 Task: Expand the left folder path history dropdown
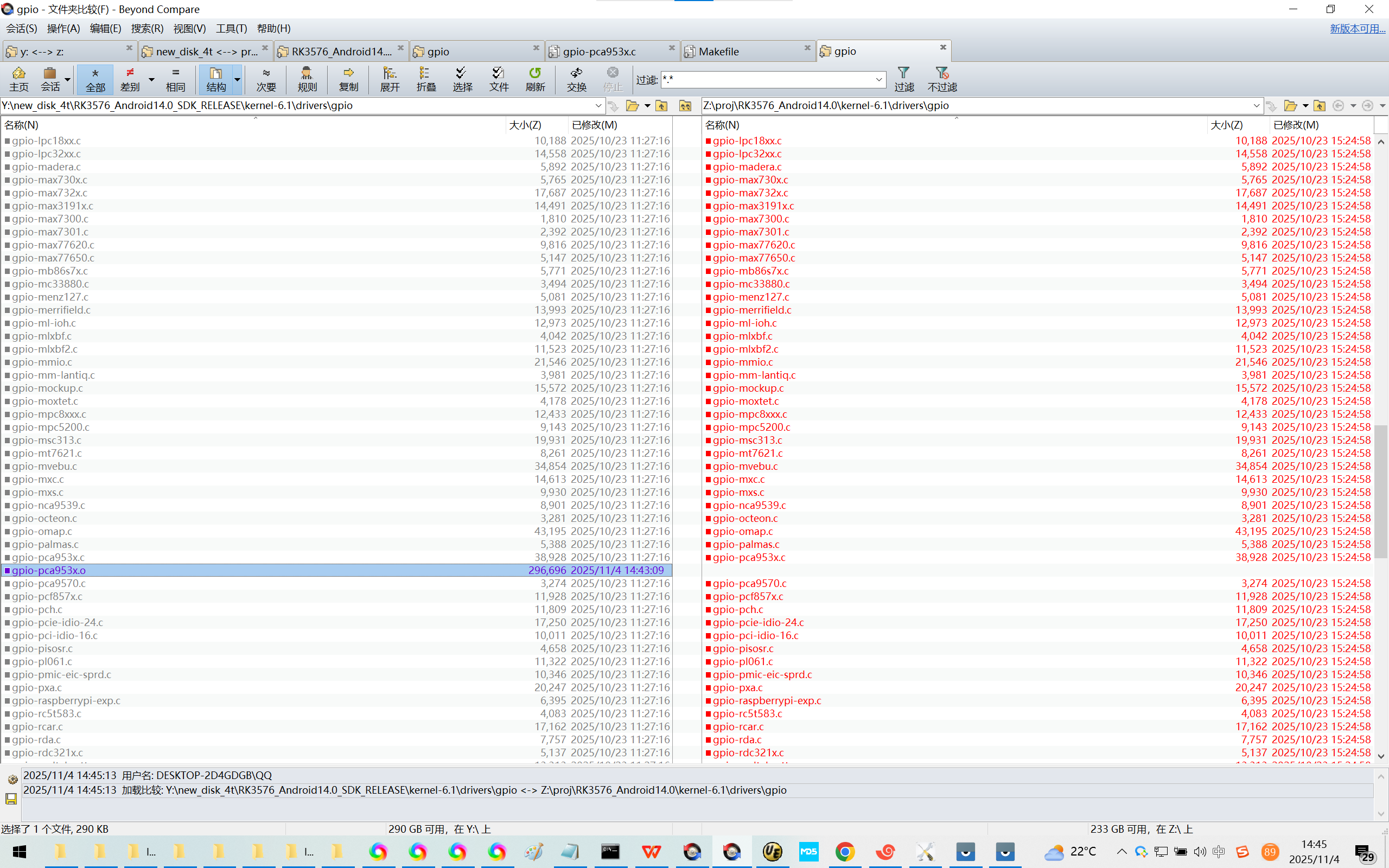coord(598,106)
